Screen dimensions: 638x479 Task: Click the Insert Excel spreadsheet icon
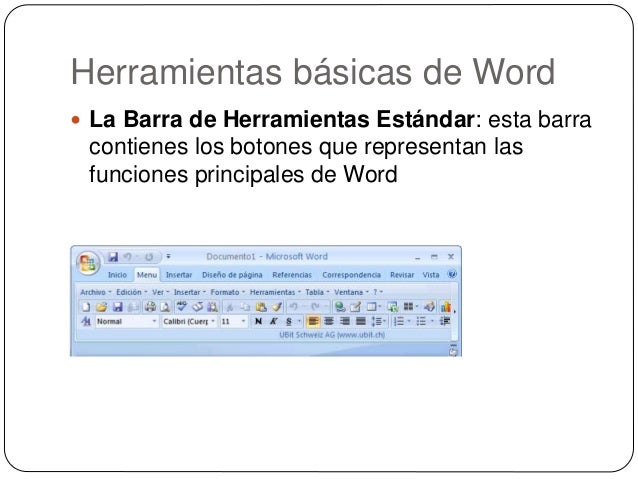tap(393, 307)
